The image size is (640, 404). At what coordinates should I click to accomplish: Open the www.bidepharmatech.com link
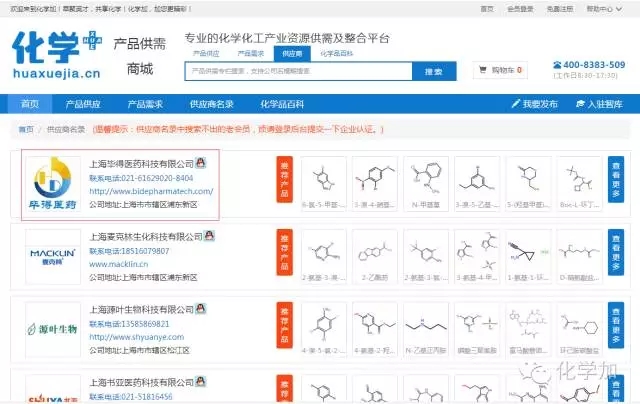pyautogui.click(x=151, y=190)
